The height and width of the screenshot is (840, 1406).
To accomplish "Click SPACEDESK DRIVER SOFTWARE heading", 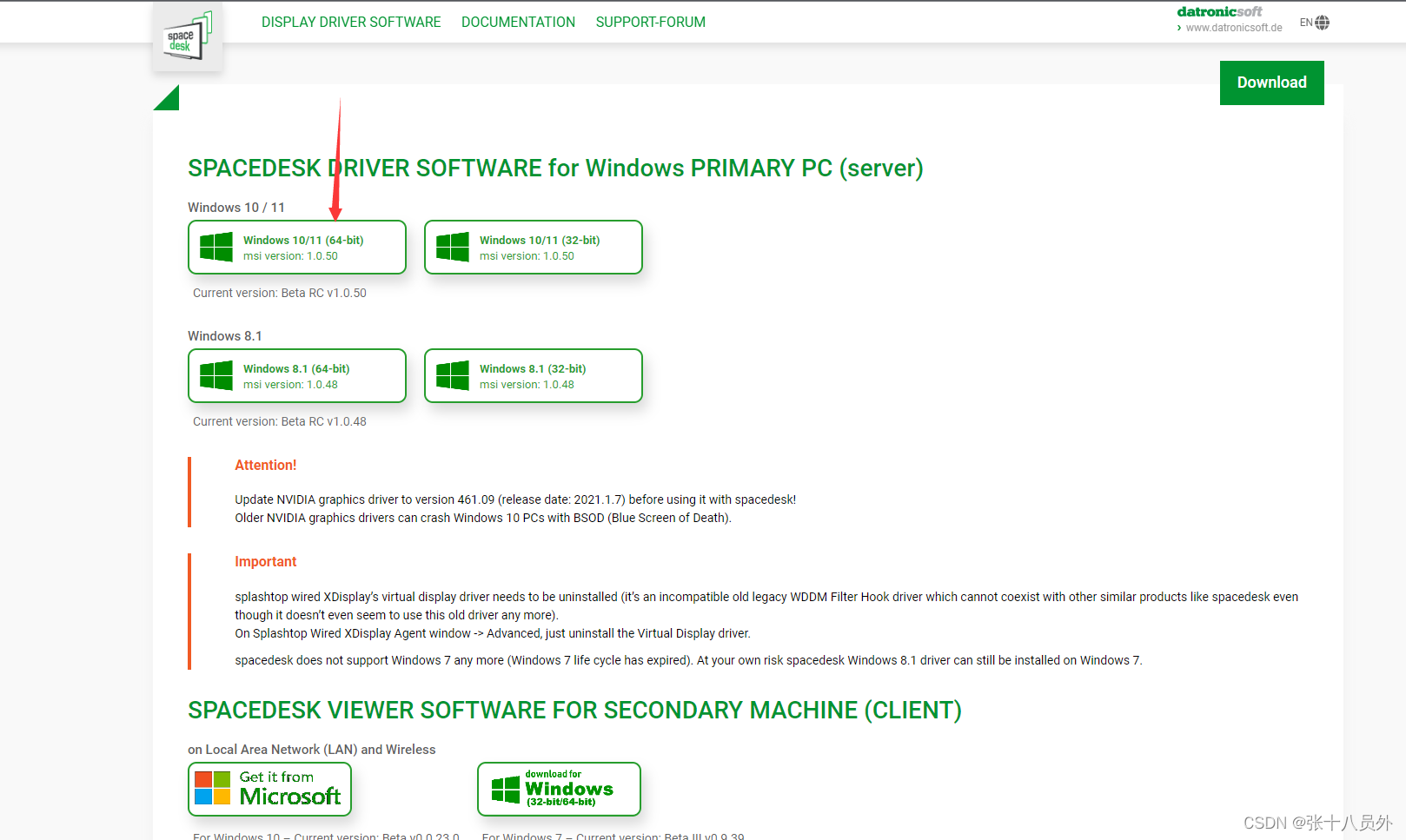I will point(555,169).
